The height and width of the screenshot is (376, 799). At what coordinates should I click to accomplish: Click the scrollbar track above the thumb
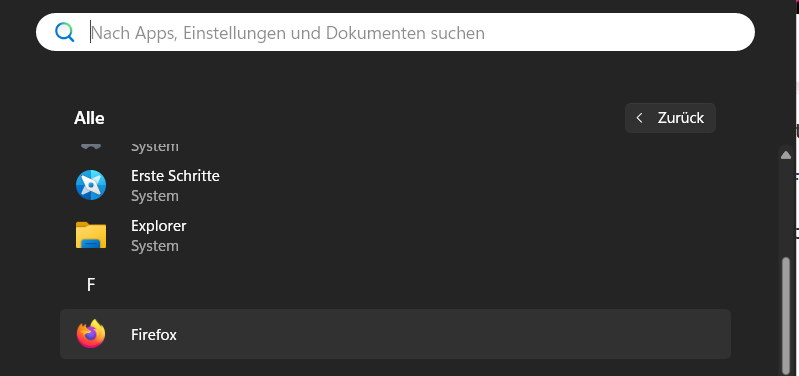click(786, 209)
